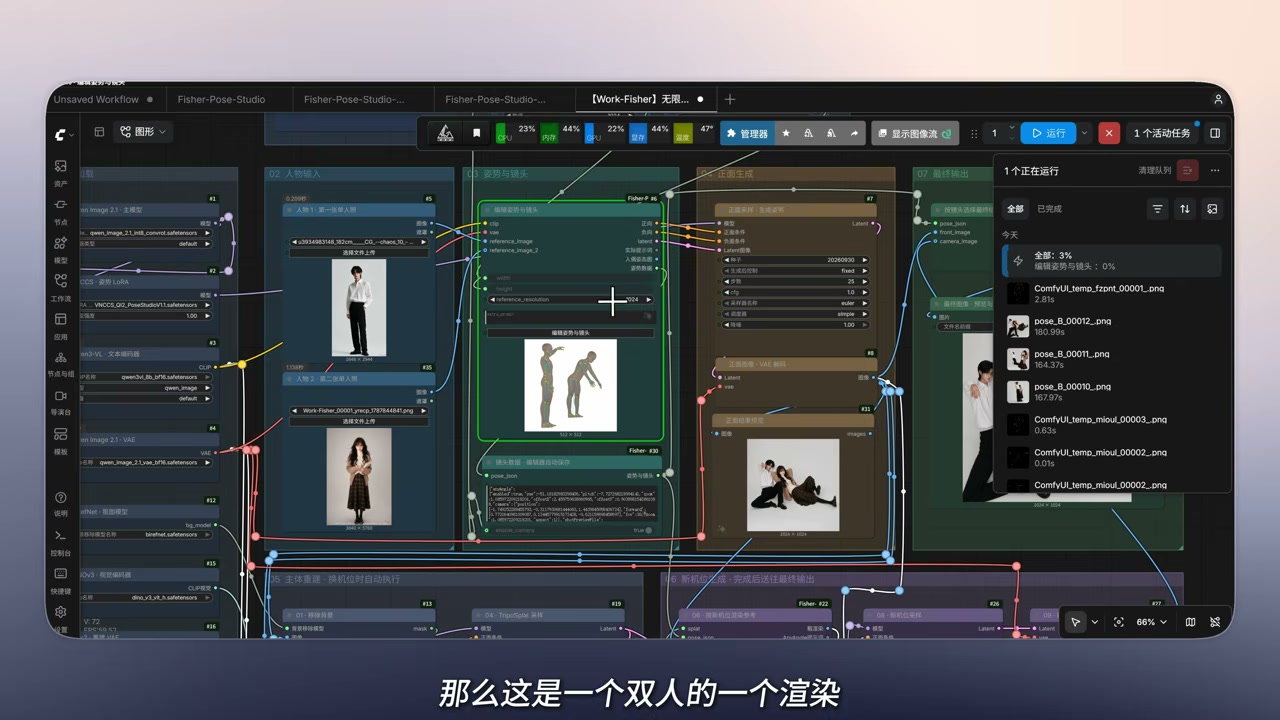Screen dimensions: 1280x720
Task: Toggle link visibility icon in bottom bar
Action: pos(1215,622)
